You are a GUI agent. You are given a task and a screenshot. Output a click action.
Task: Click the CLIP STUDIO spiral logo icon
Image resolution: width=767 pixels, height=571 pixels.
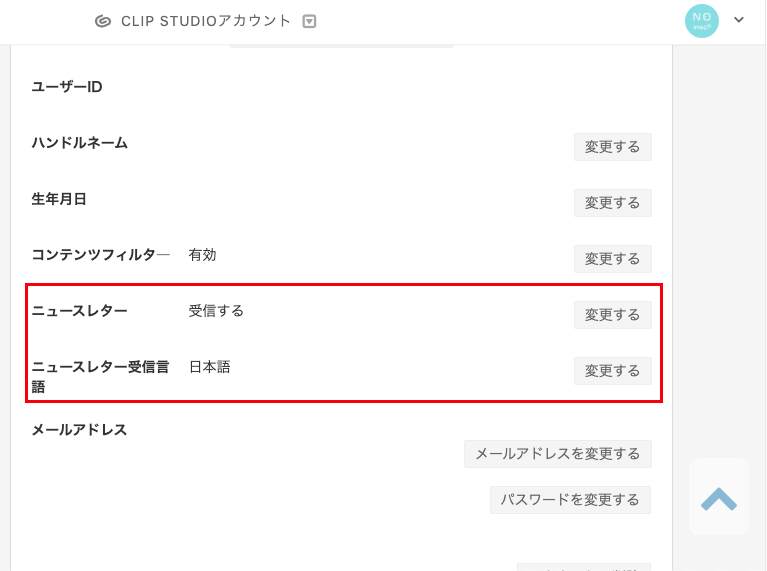point(103,22)
